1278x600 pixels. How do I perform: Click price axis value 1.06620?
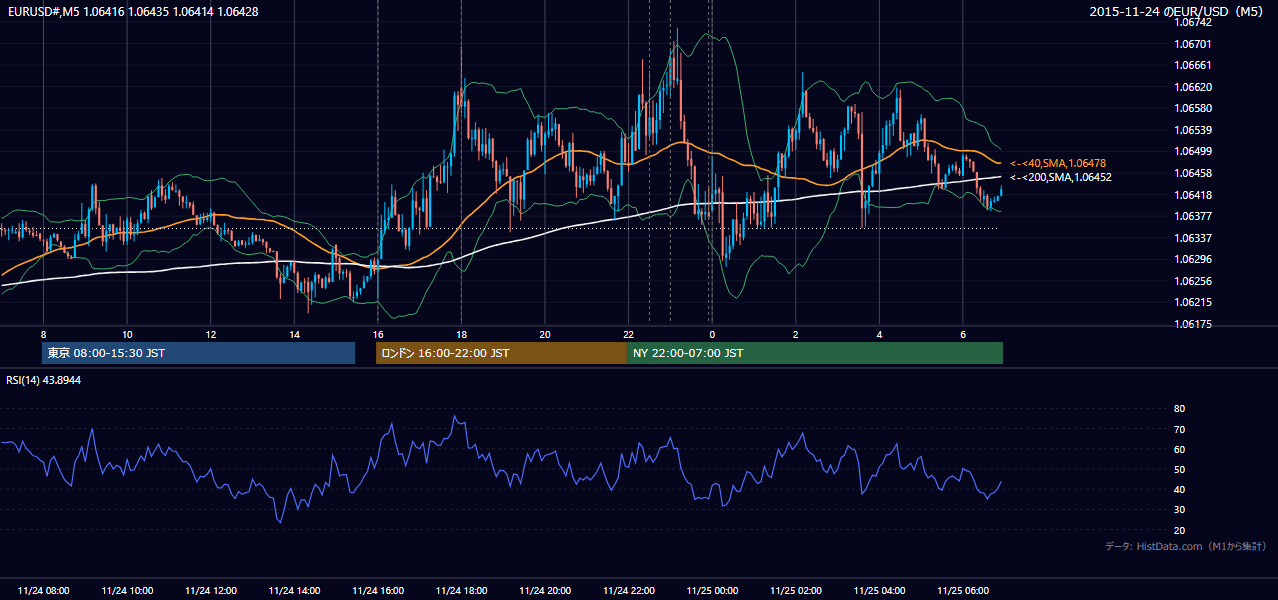pyautogui.click(x=1191, y=87)
